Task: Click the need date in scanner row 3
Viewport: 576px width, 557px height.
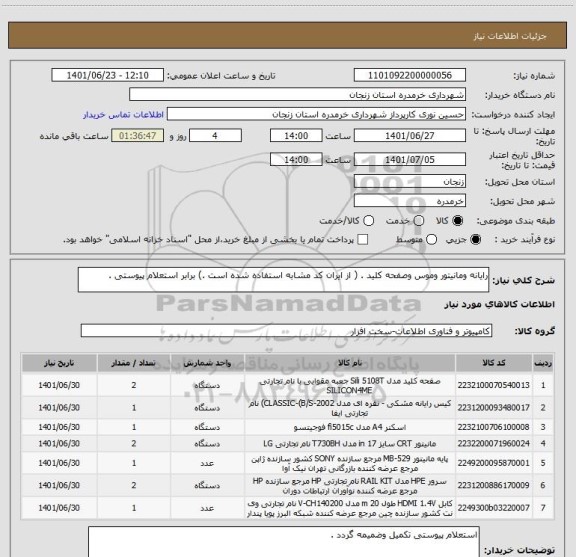Action: (x=59, y=427)
